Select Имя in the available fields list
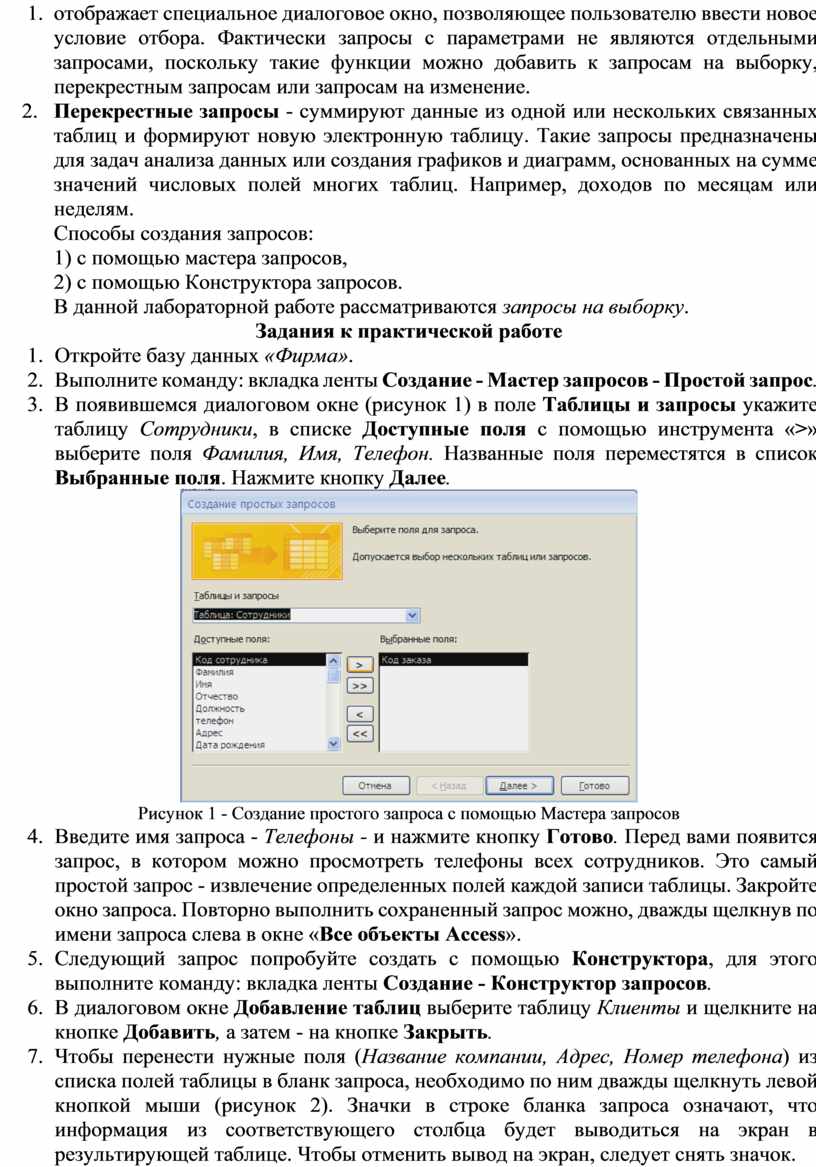The width and height of the screenshot is (816, 1167). (259, 684)
